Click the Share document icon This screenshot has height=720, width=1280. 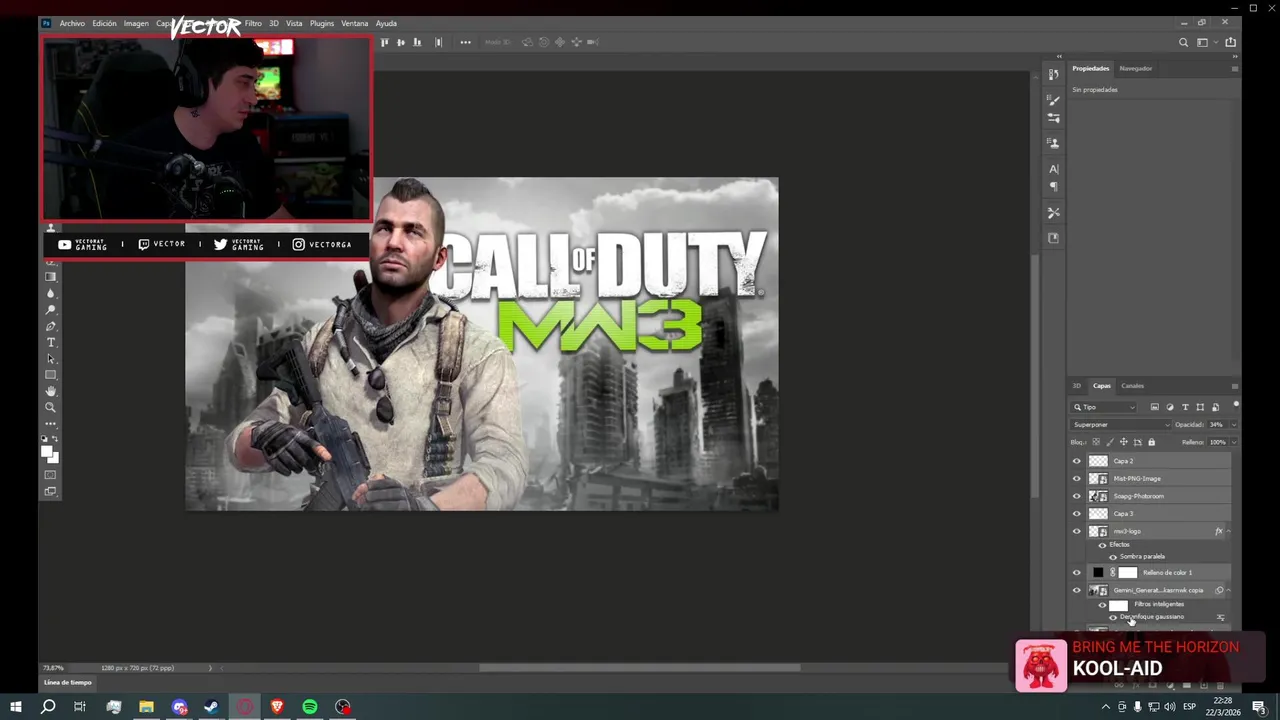click(1230, 42)
